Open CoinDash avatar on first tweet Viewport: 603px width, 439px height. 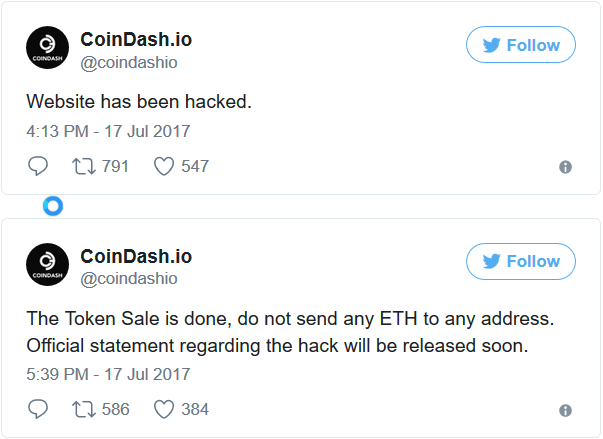point(46,50)
